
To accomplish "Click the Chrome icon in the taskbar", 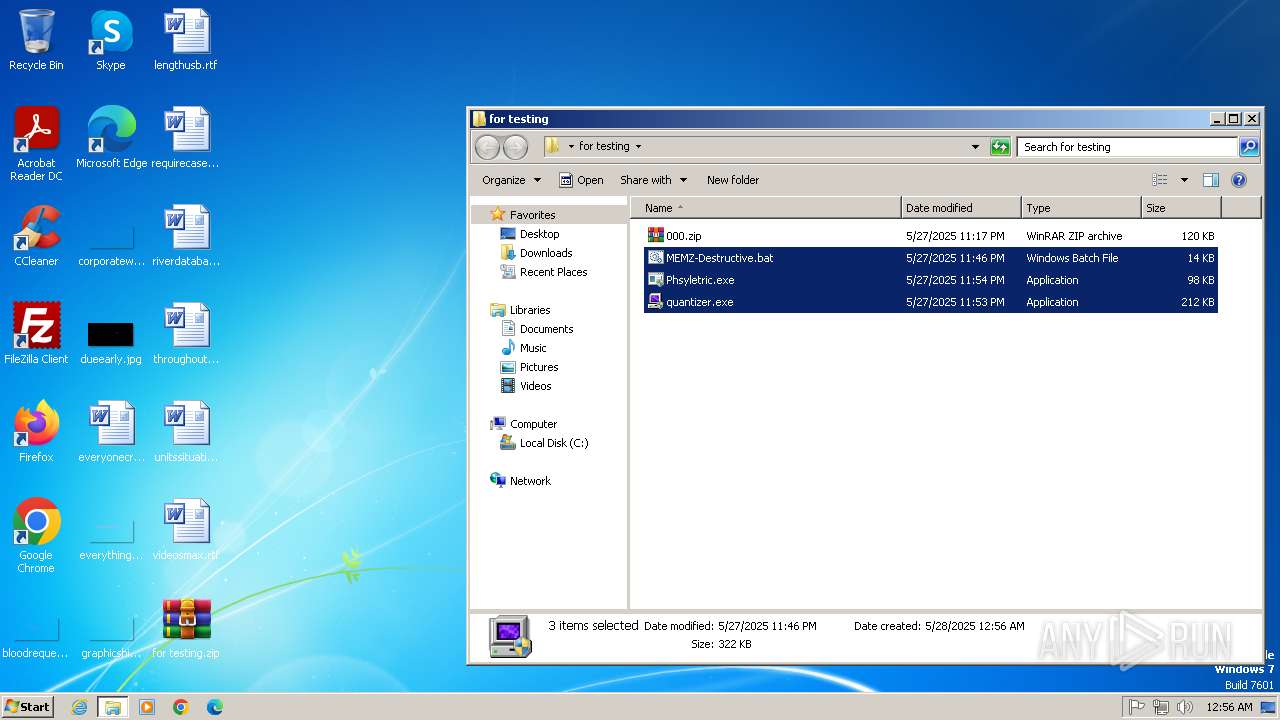I will [x=181, y=707].
